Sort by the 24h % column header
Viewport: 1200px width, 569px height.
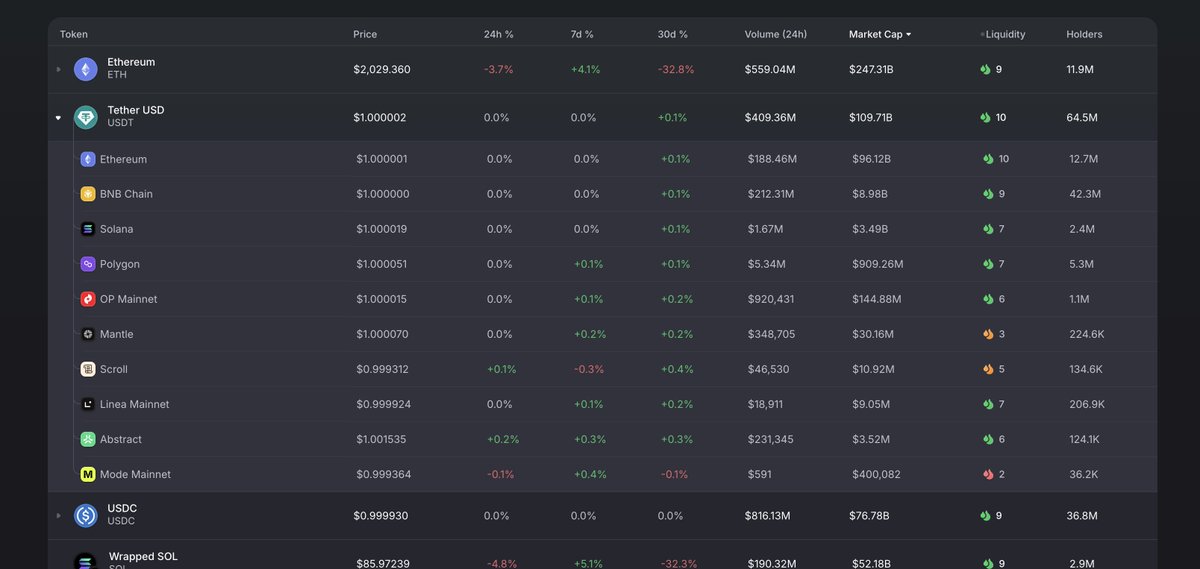point(499,34)
